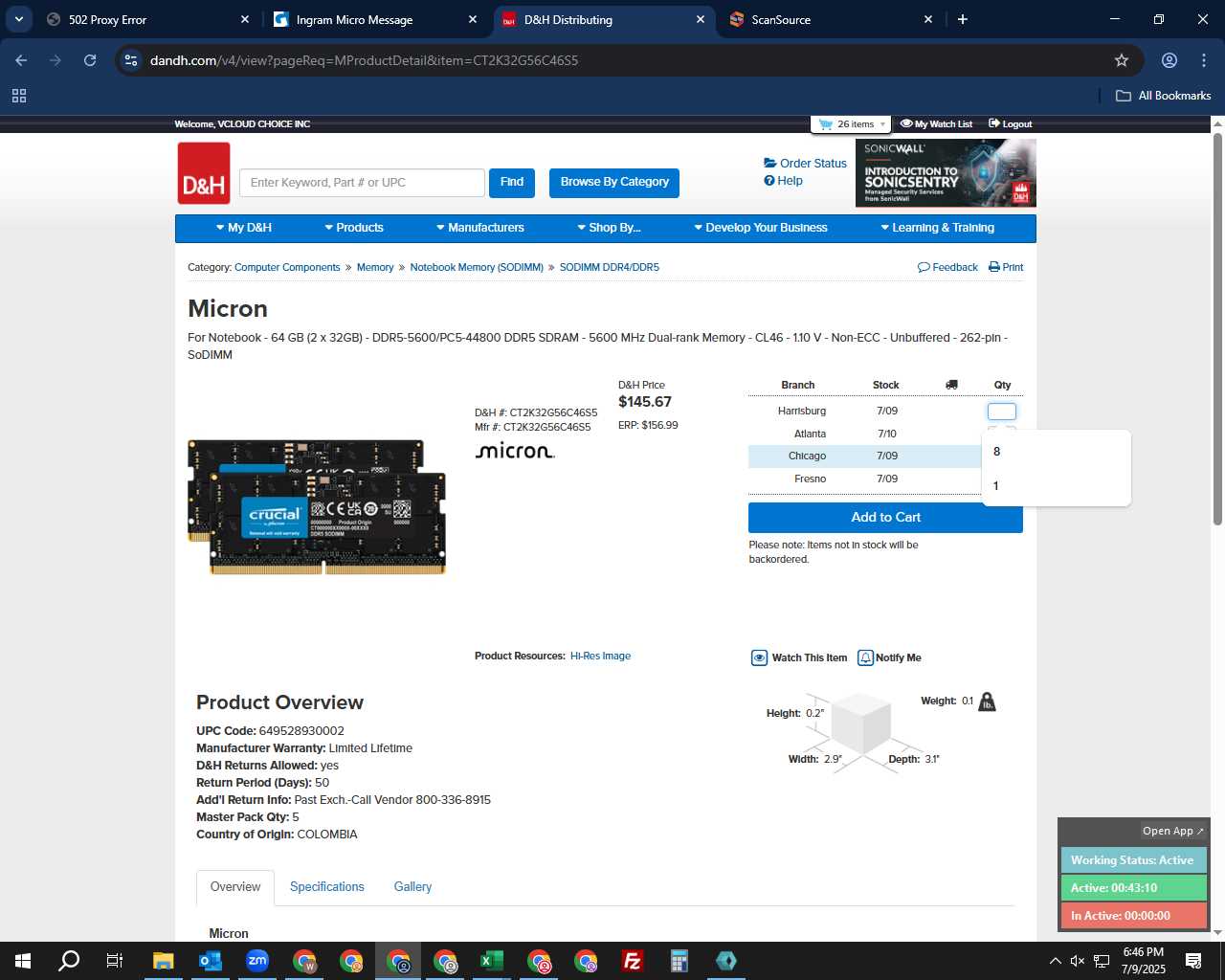The width and height of the screenshot is (1225, 980).
Task: Open a new browser tab
Action: (963, 19)
